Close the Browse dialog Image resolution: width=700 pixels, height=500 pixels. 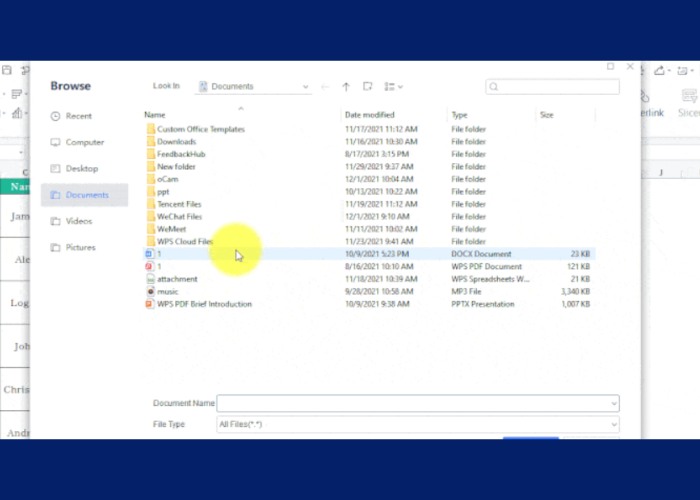point(630,67)
